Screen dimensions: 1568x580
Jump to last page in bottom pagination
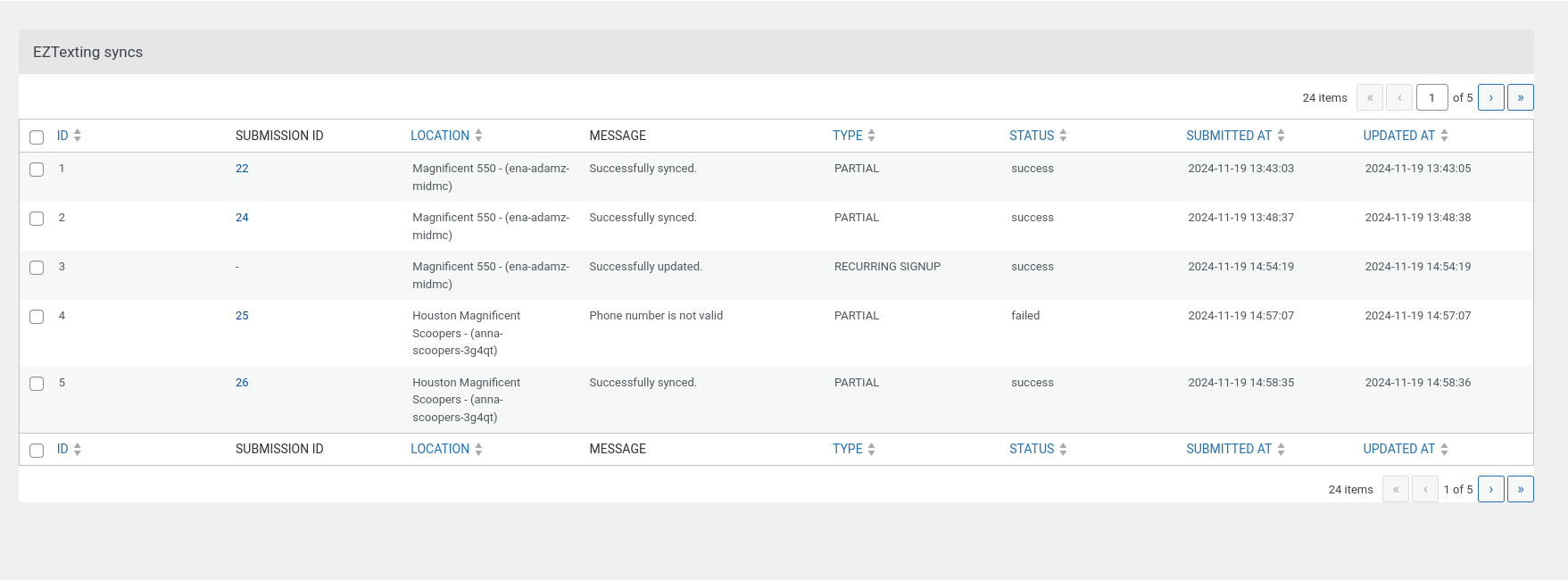tap(1520, 489)
